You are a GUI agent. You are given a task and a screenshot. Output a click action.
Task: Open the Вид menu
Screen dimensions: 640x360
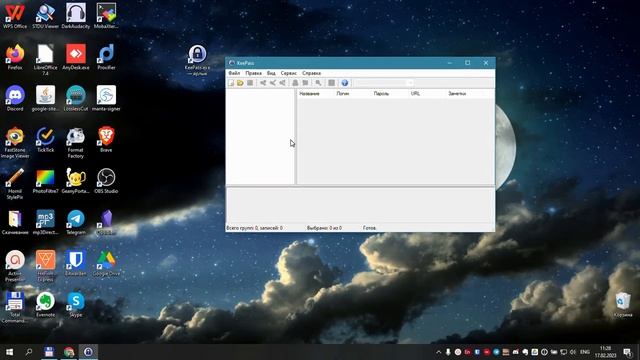coord(271,73)
